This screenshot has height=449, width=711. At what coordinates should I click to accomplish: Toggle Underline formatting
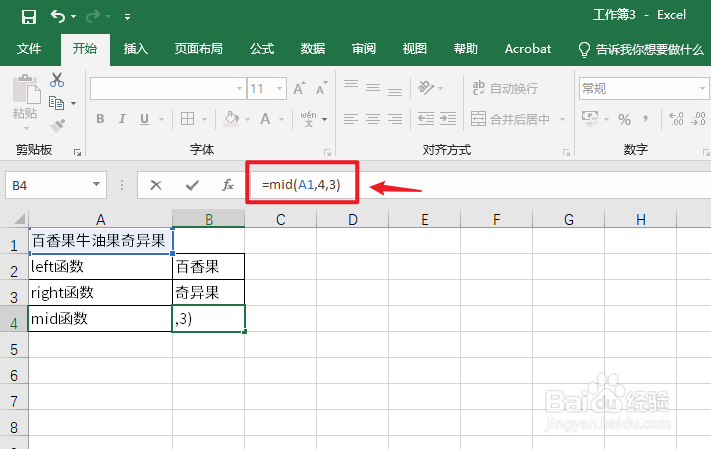144,119
